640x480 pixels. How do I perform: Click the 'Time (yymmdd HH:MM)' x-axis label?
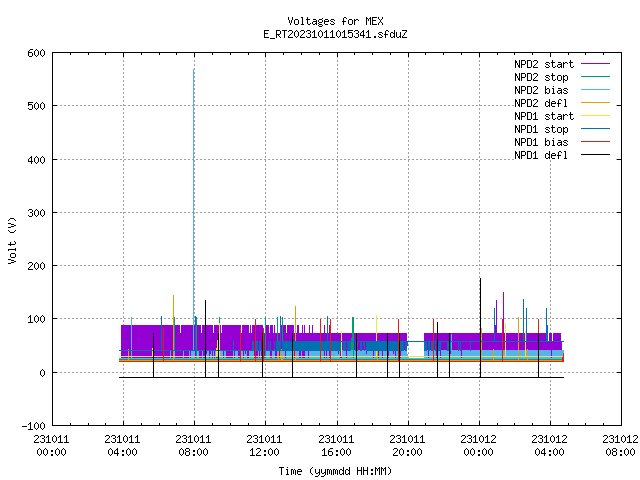coord(335,471)
